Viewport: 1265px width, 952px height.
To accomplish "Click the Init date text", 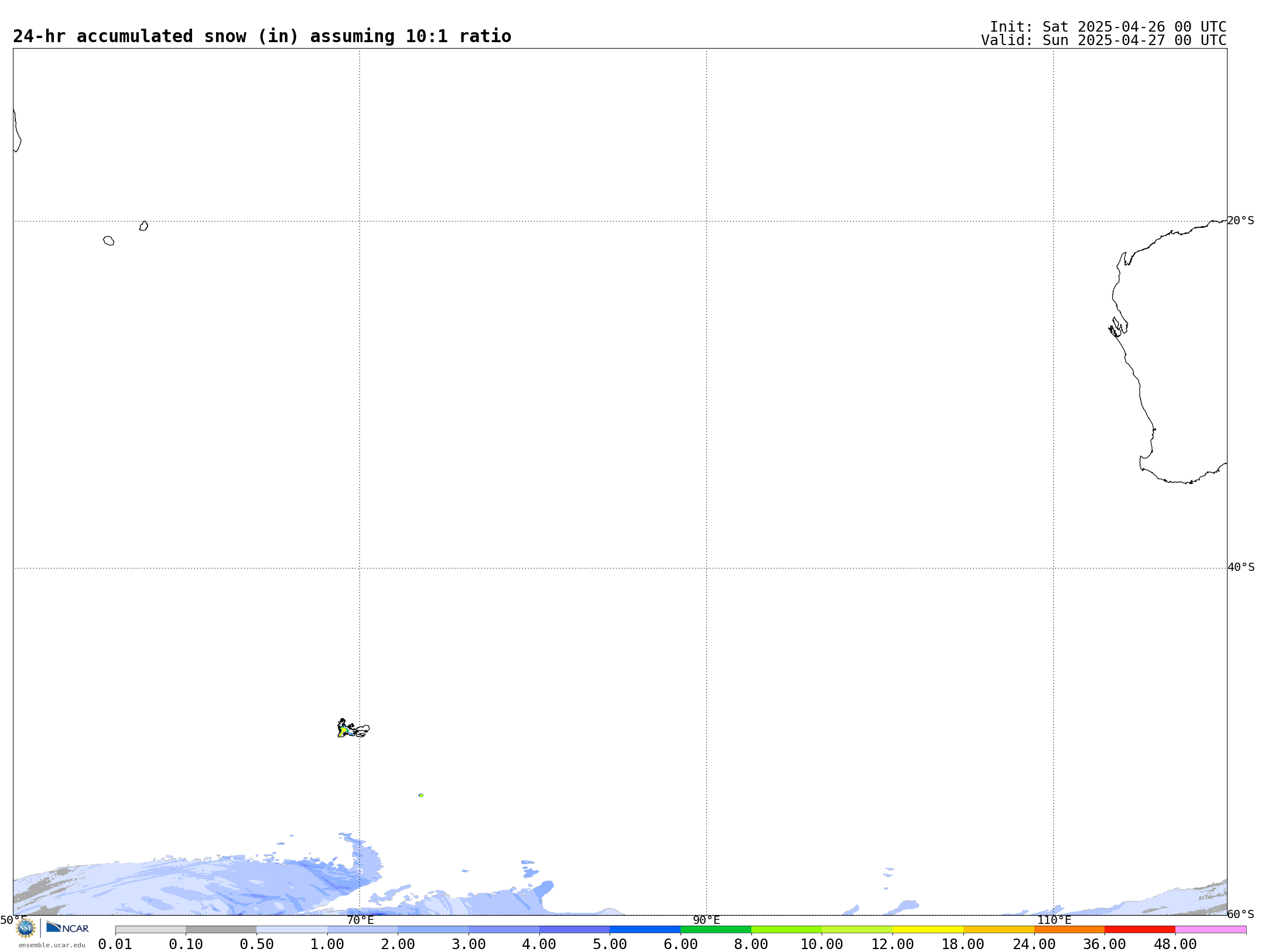I will click(x=1108, y=27).
